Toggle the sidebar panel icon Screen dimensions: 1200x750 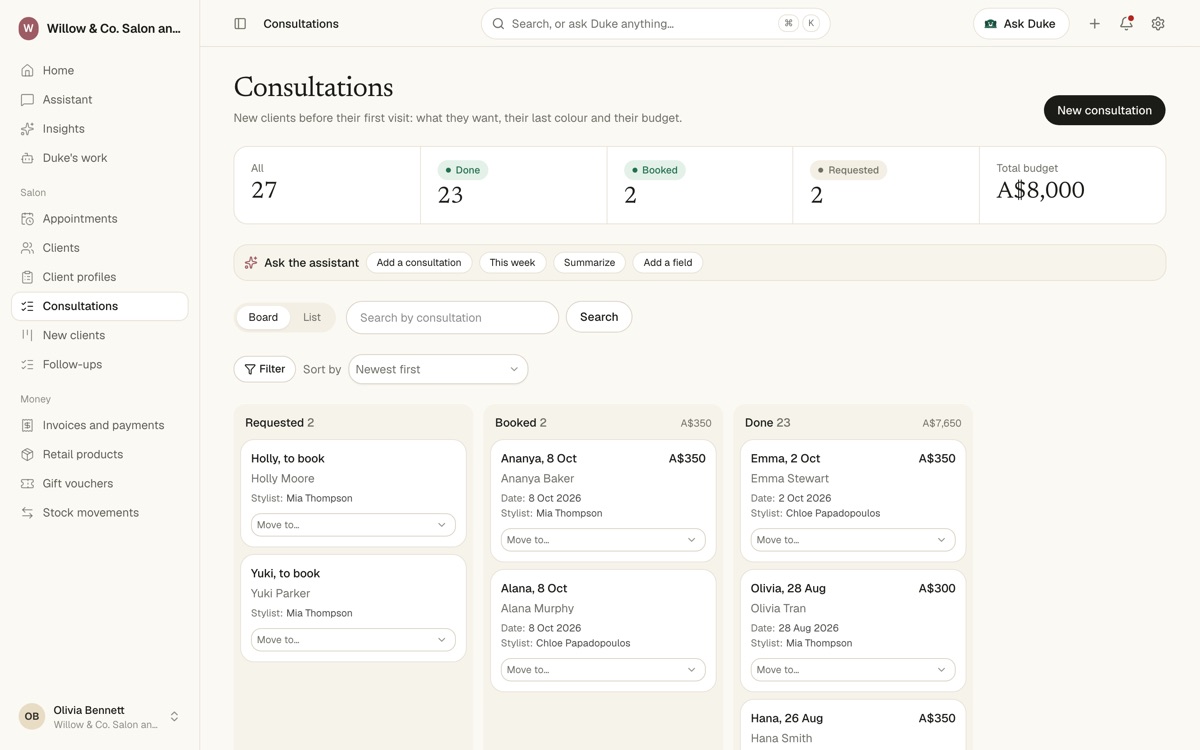click(x=240, y=24)
